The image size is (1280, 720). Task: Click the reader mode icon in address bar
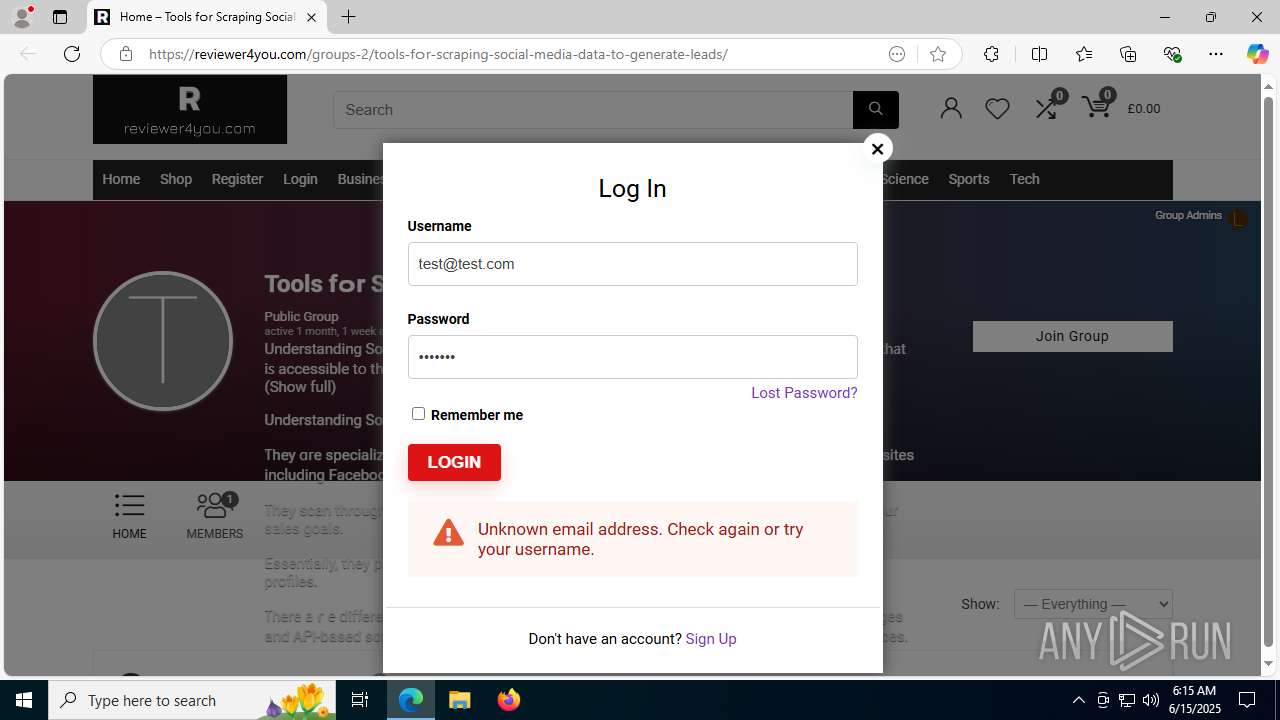(x=897, y=54)
